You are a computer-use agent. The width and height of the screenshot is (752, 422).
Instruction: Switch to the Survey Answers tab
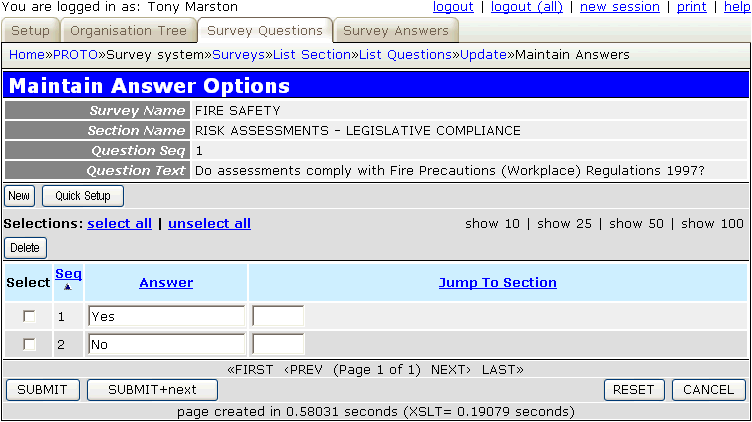coord(396,31)
